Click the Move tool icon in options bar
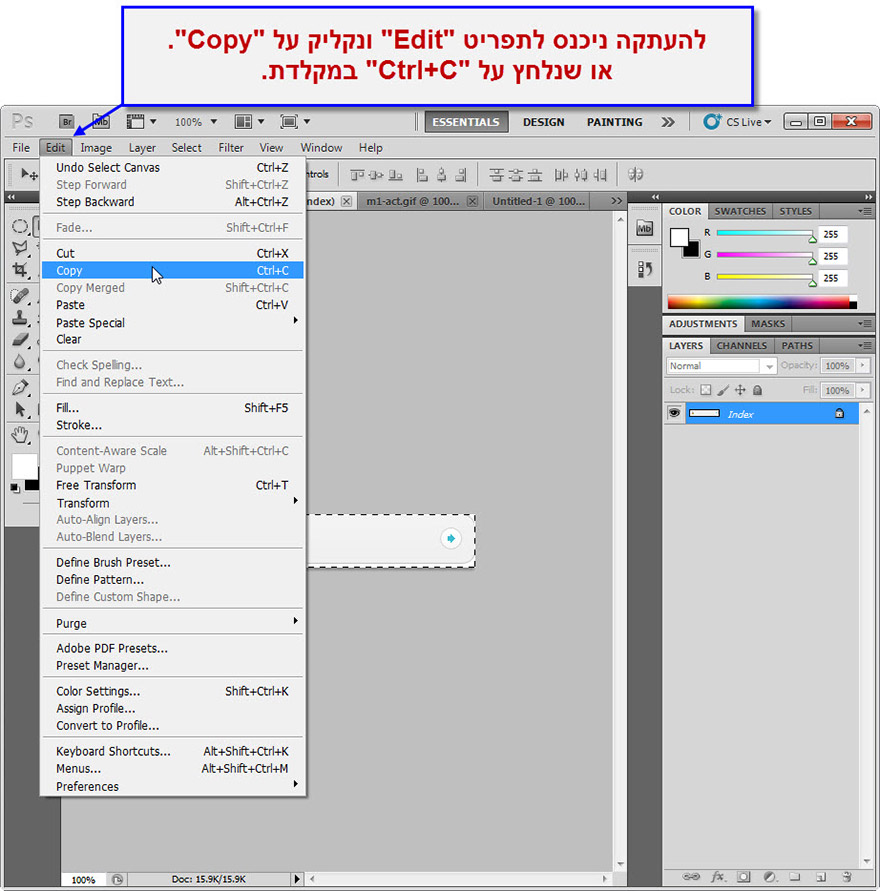 tap(29, 174)
